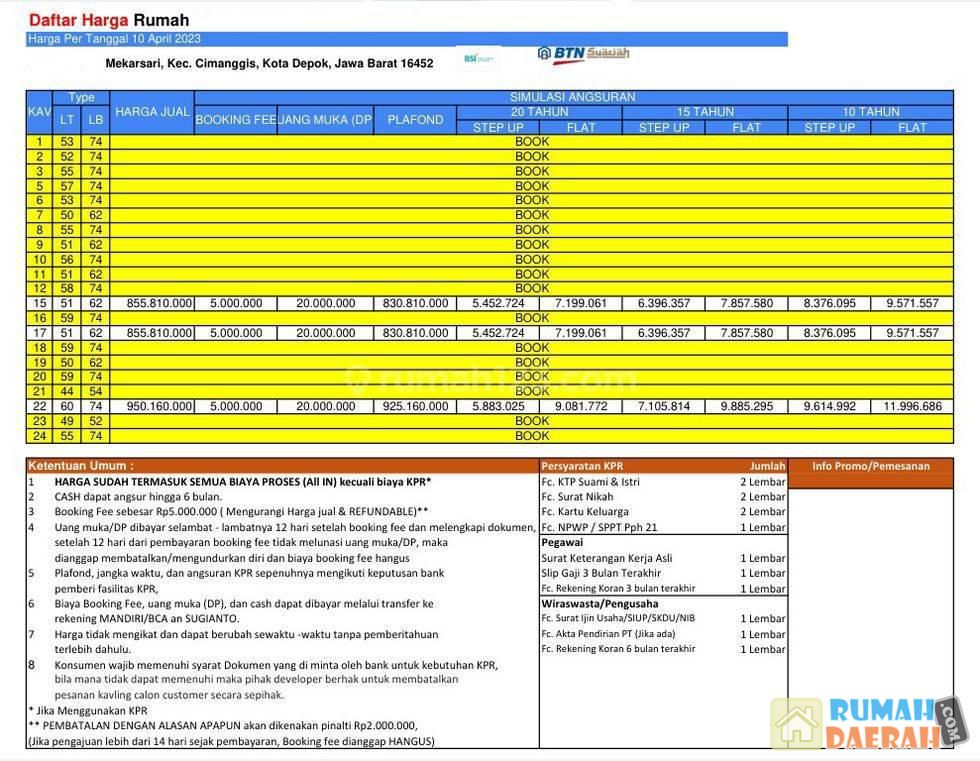This screenshot has width=980, height=761.
Task: Click the BTN Syariah logo
Action: click(583, 54)
